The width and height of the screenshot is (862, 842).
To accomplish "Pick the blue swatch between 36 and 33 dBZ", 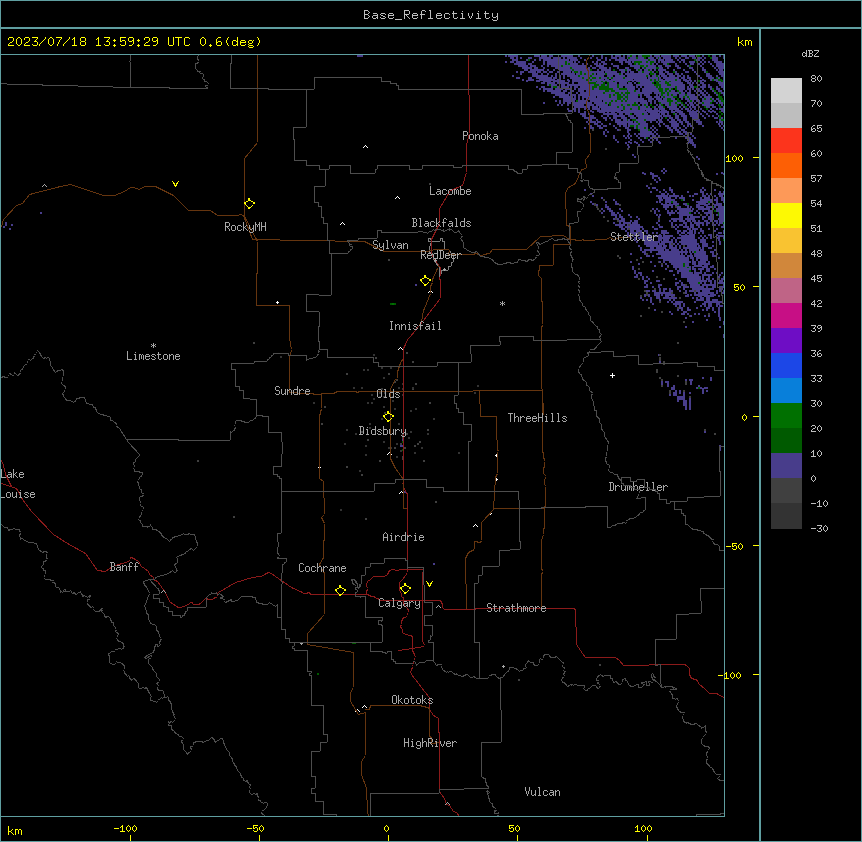I will pos(786,365).
